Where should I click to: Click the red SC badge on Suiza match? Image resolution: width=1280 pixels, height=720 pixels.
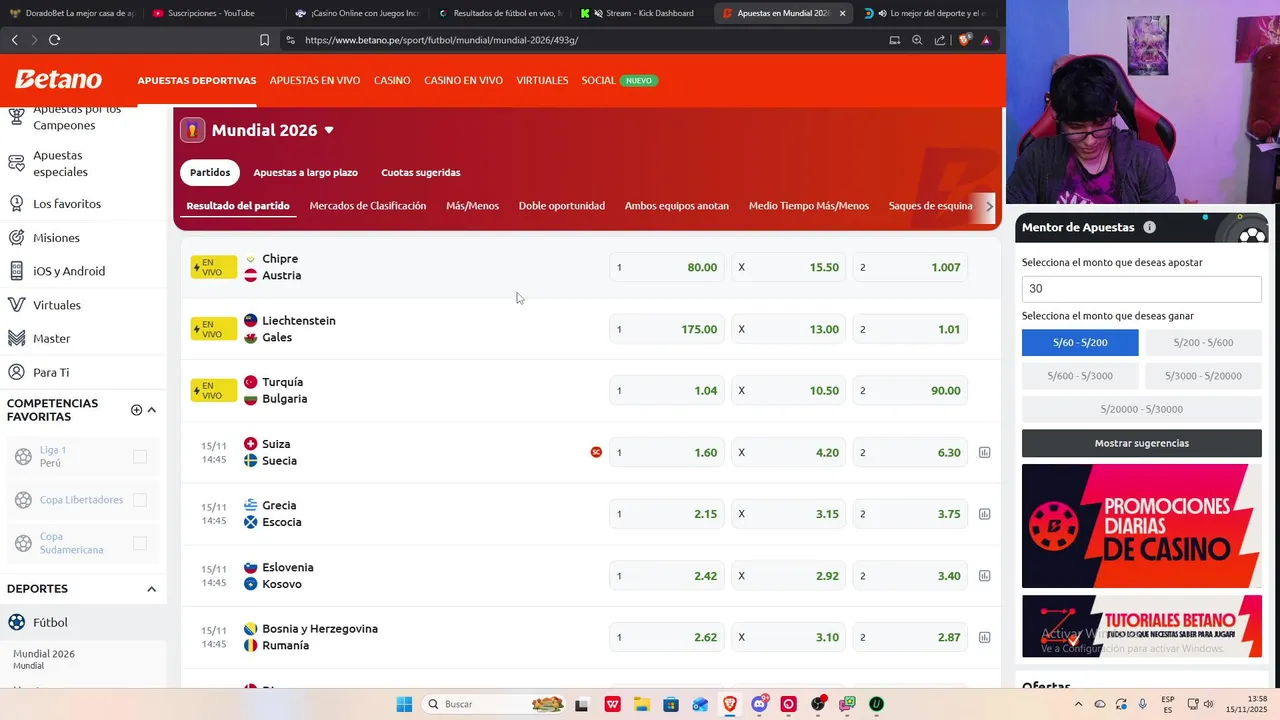596,452
